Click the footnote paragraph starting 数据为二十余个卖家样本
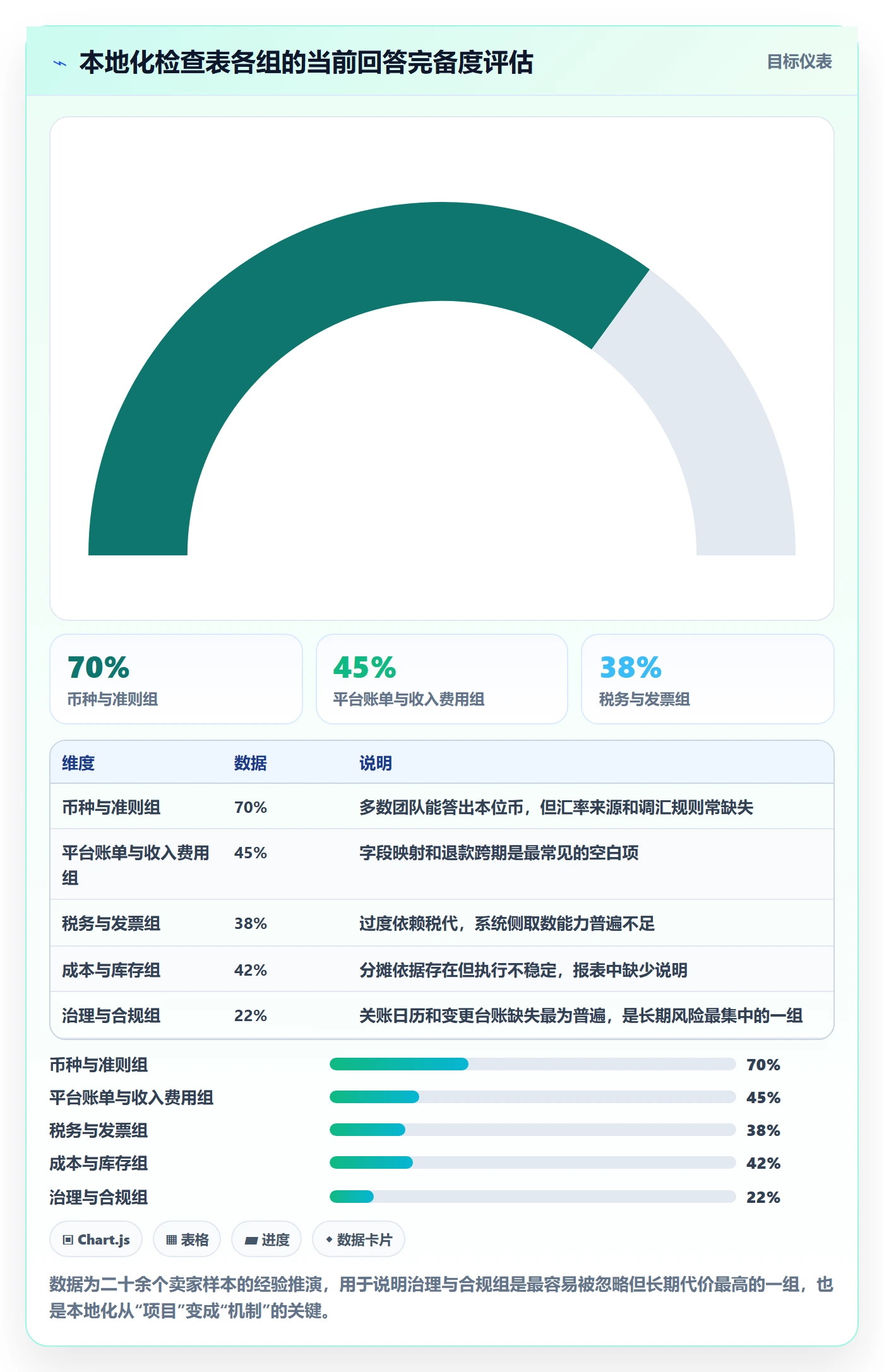The width and height of the screenshot is (884, 1372). click(x=442, y=1298)
